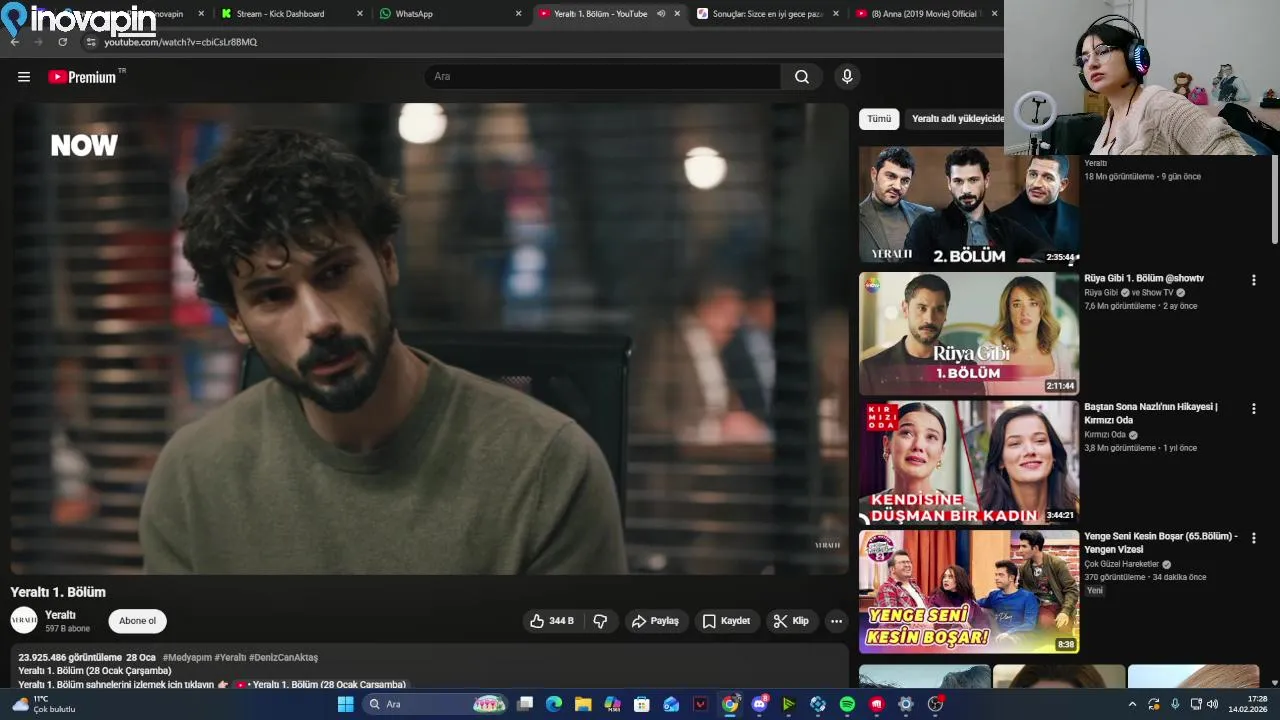Open the volume tray icon
Screen dimensions: 1280x720
[x=1212, y=704]
